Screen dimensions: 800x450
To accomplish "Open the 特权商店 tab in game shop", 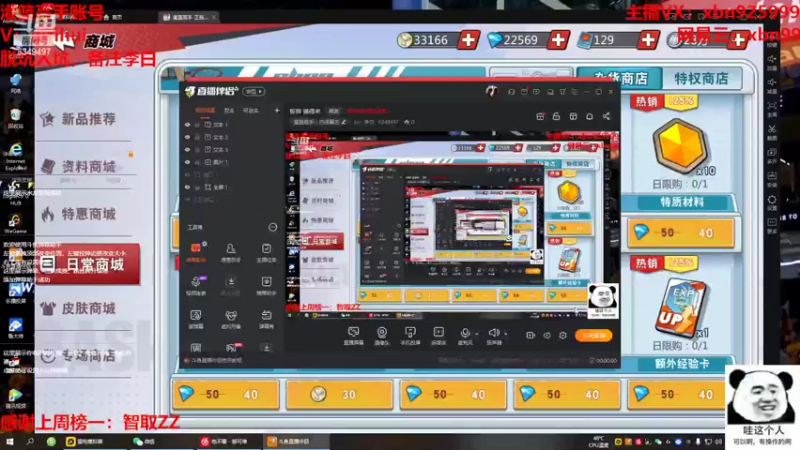I will [x=701, y=79].
